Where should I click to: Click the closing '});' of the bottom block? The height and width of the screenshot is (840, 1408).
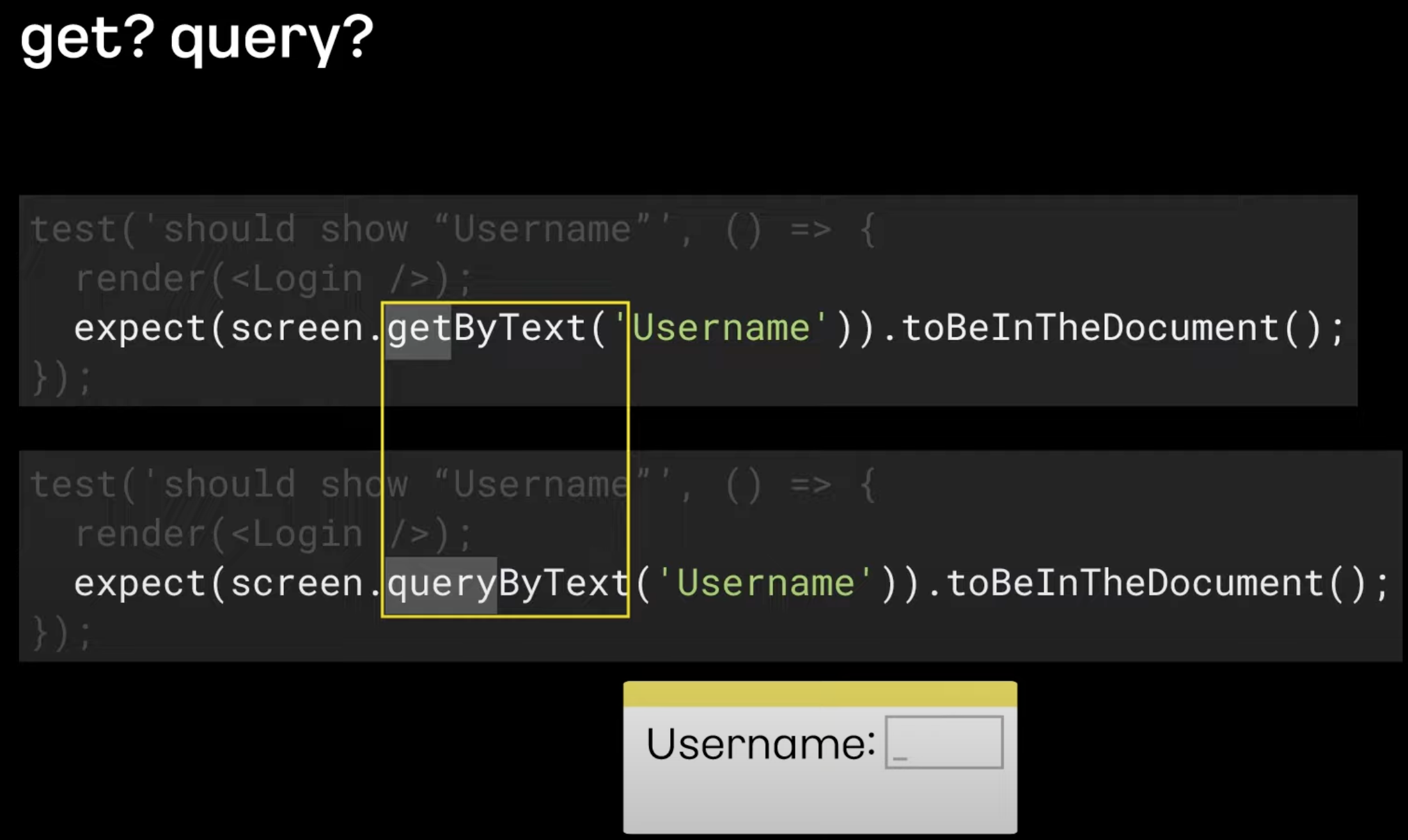coord(61,634)
